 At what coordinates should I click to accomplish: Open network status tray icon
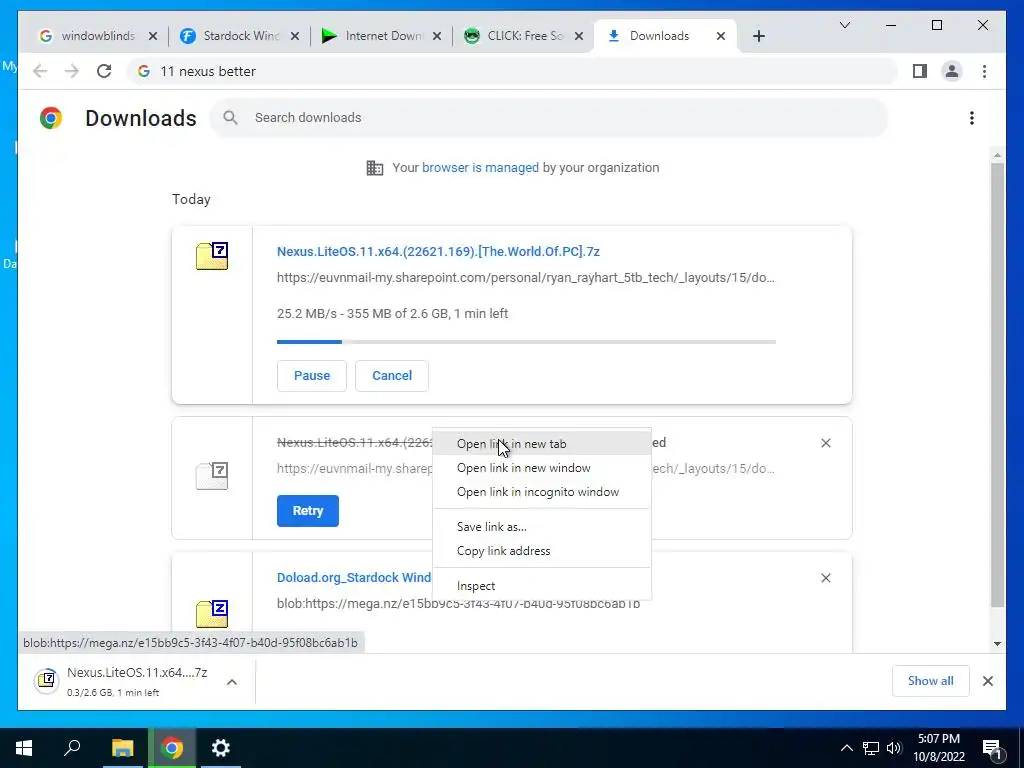(871, 748)
